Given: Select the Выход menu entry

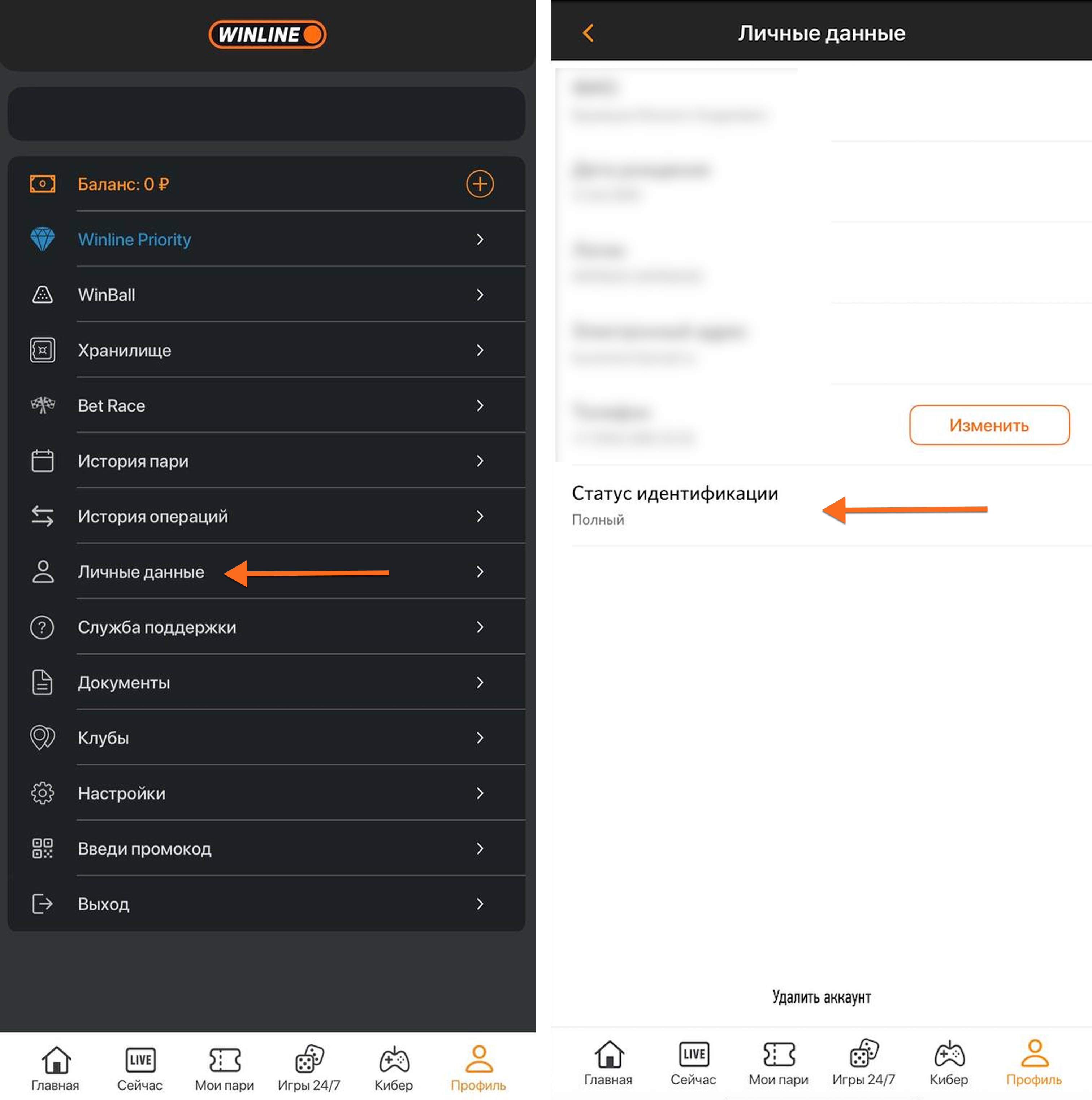Looking at the screenshot, I should point(104,904).
